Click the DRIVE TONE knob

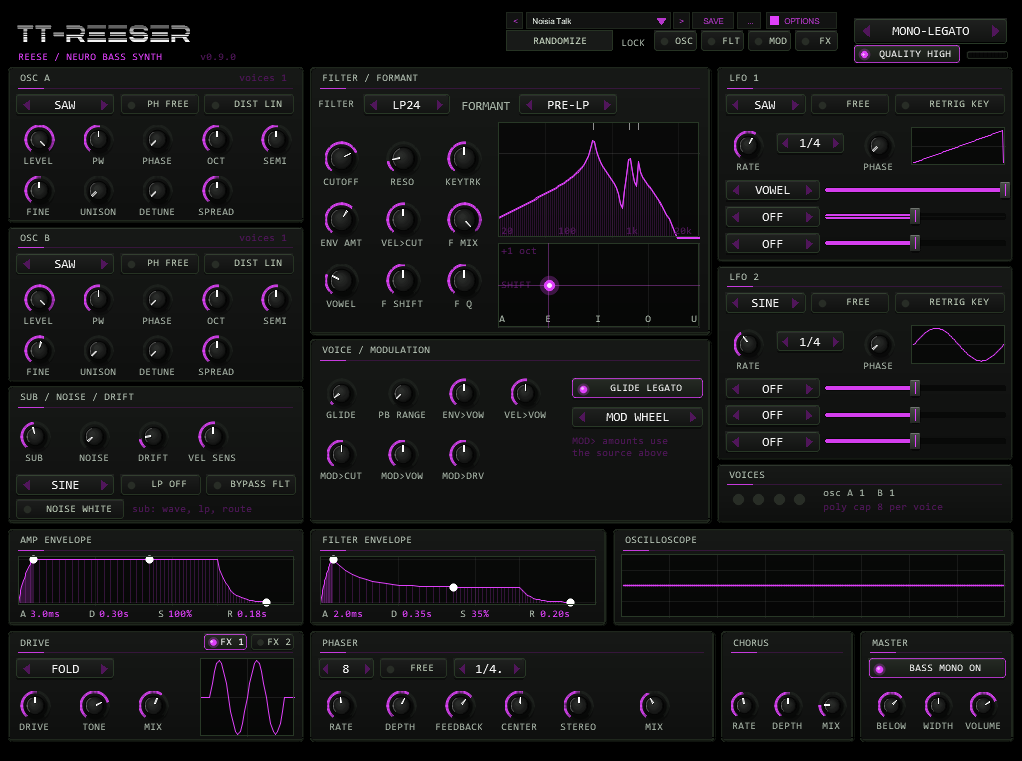point(94,705)
